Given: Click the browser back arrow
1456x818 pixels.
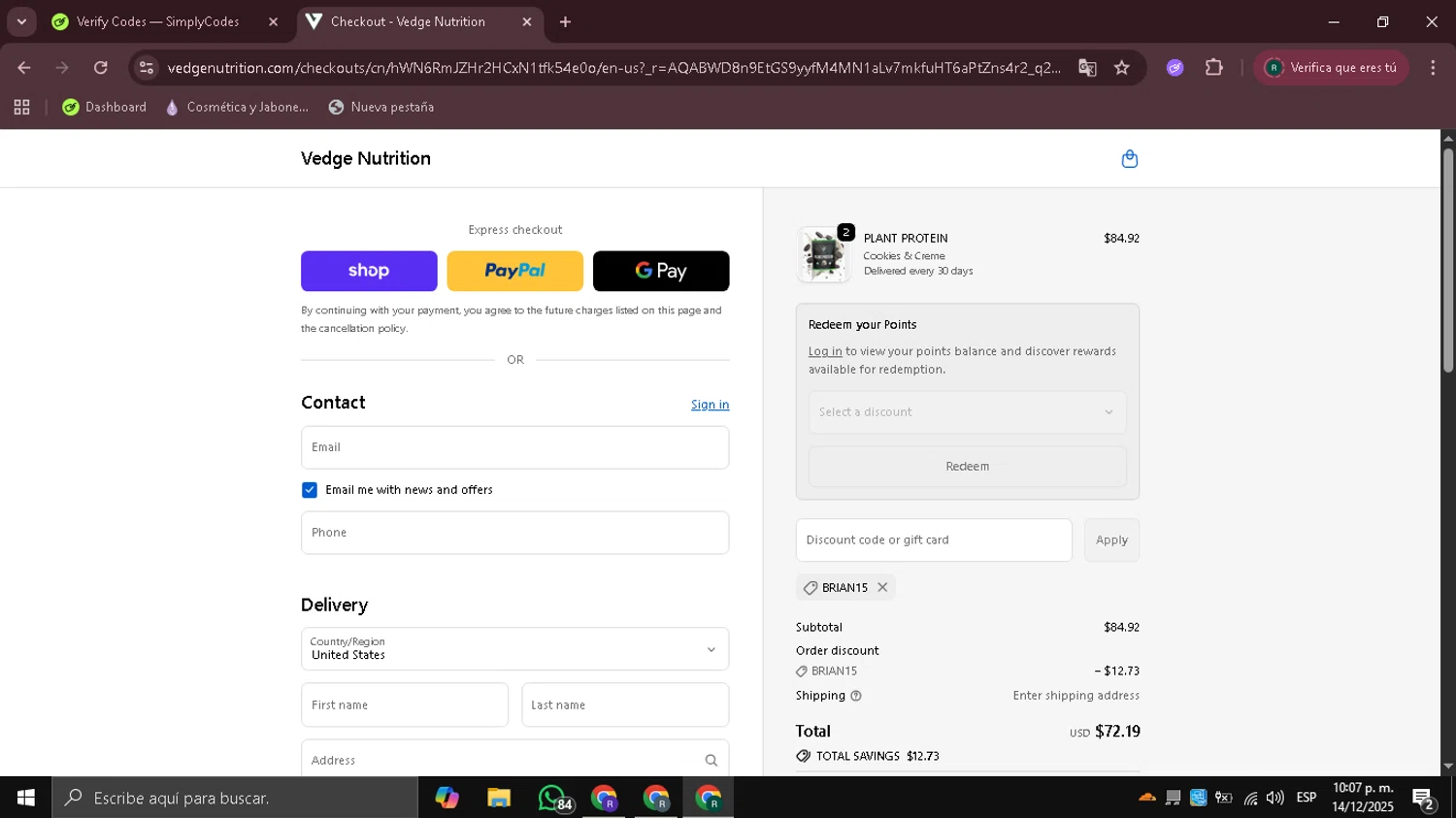Looking at the screenshot, I should pos(24,68).
